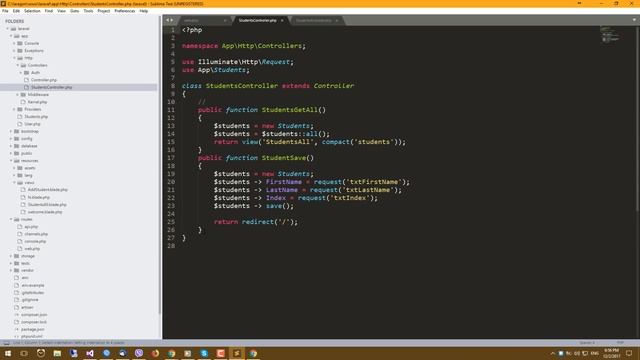Open the Edit menu
The width and height of the screenshot is (640, 360).
click(16, 11)
